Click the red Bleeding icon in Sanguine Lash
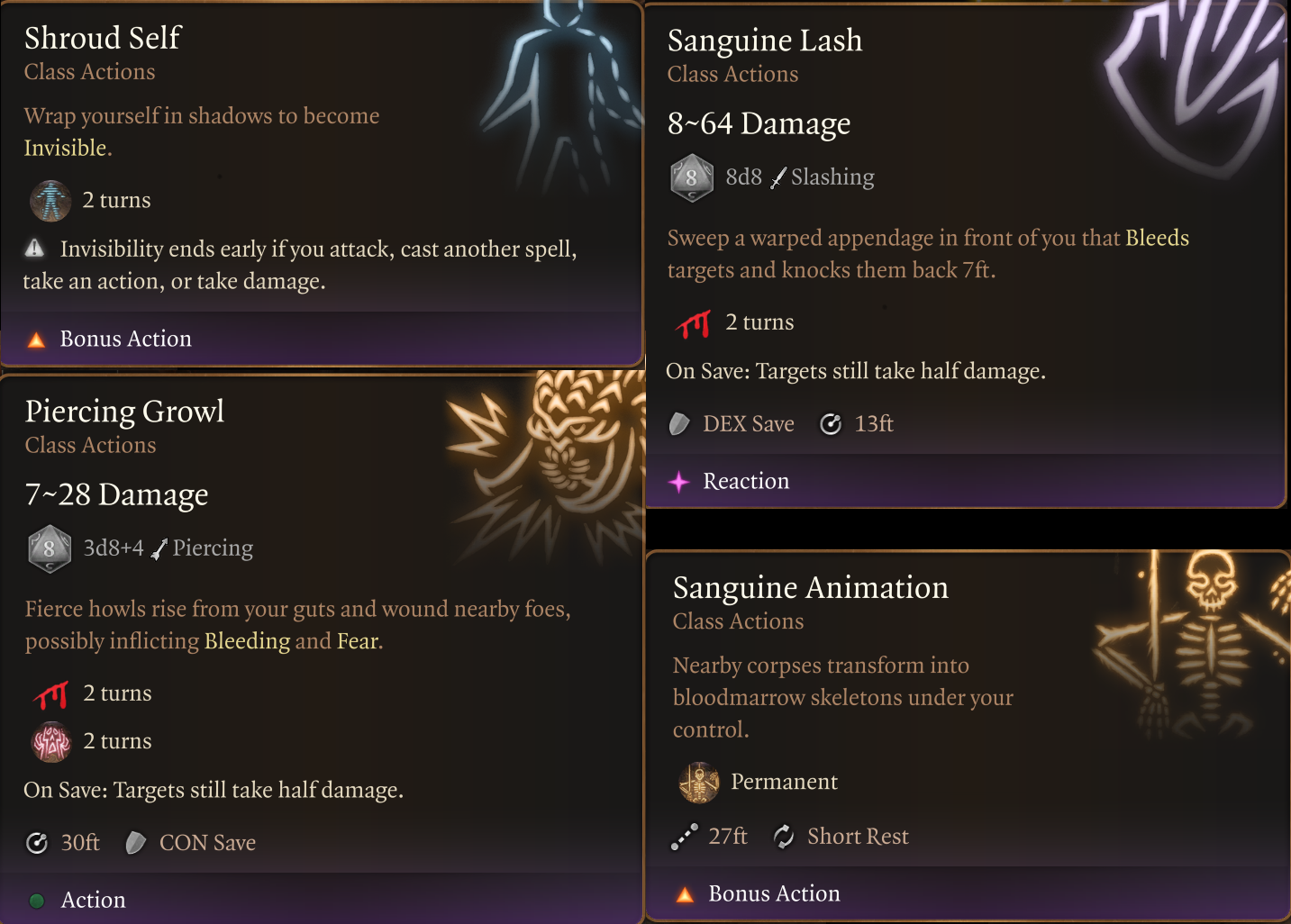This screenshot has width=1291, height=924. 694,322
